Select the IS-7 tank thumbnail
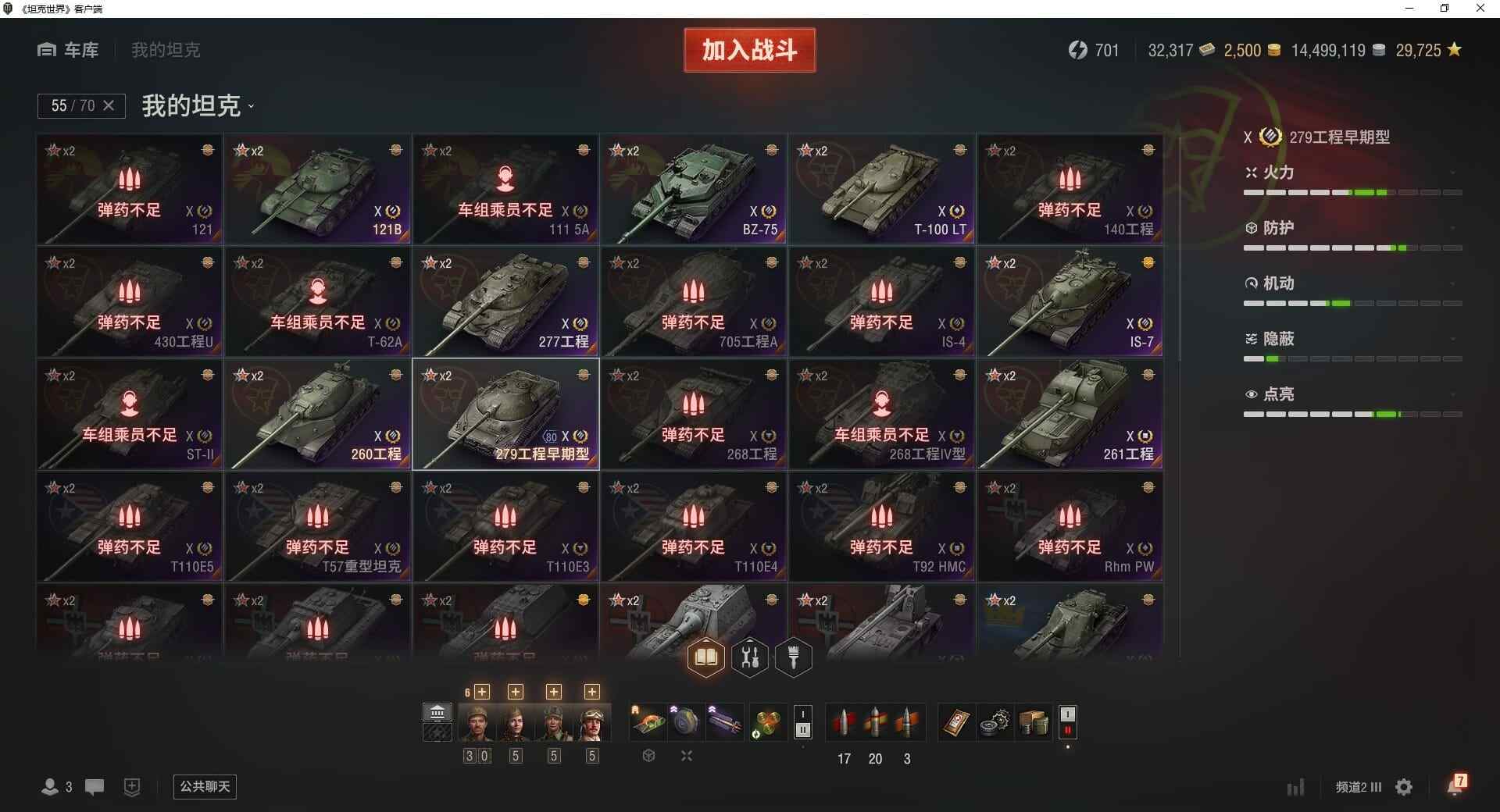 [x=1070, y=301]
